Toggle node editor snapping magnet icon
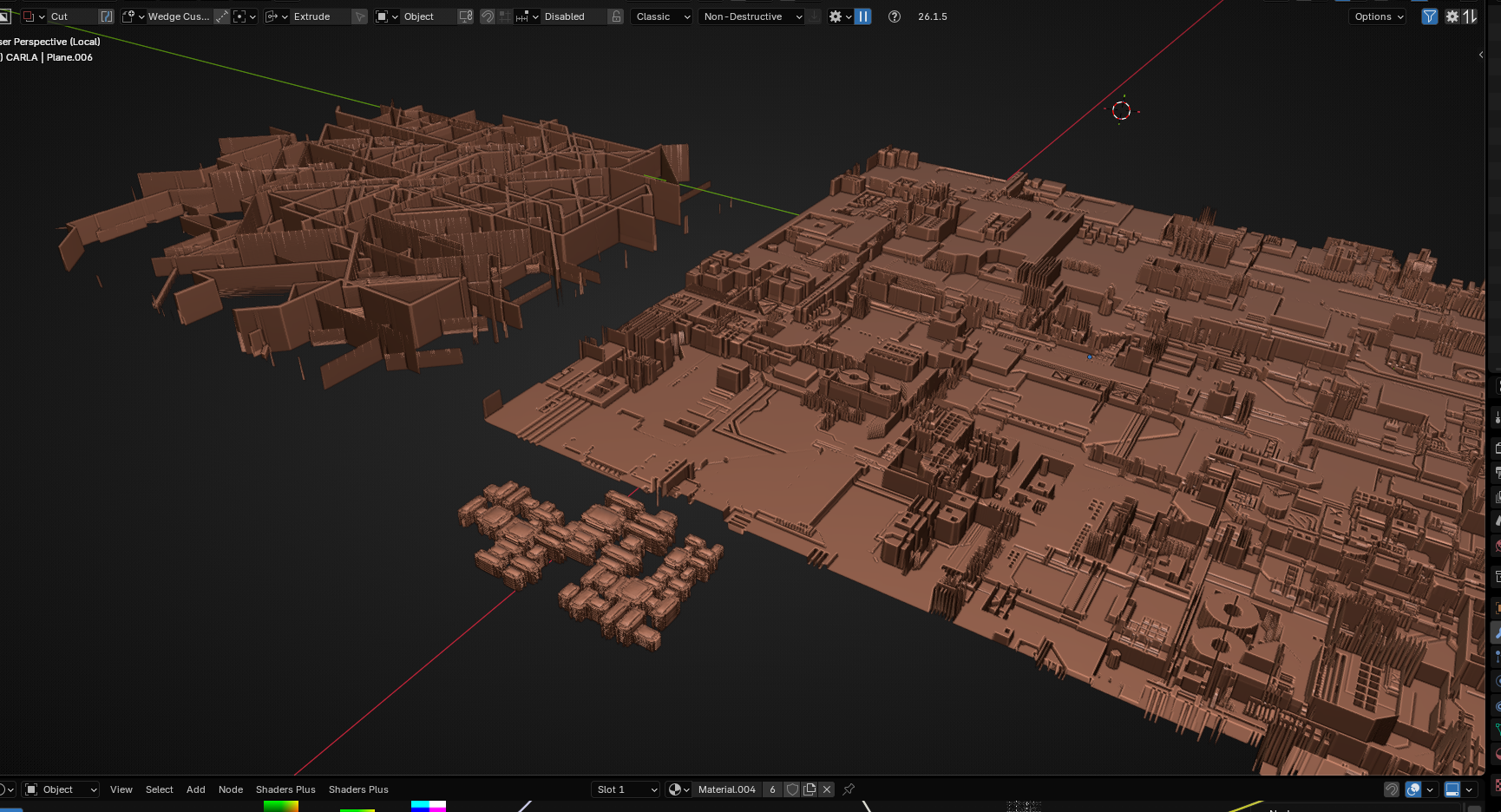 [x=1391, y=789]
